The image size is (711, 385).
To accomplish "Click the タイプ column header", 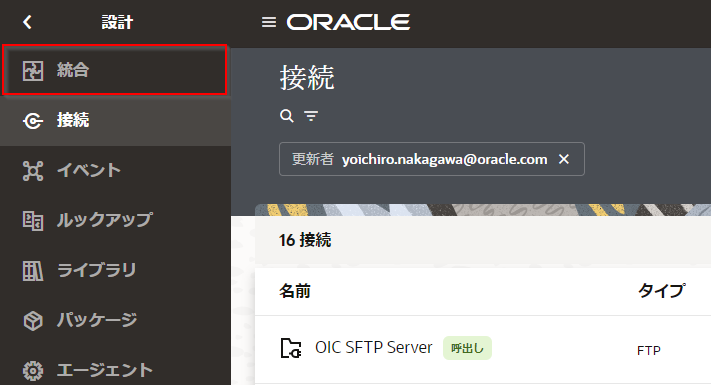I will point(662,291).
